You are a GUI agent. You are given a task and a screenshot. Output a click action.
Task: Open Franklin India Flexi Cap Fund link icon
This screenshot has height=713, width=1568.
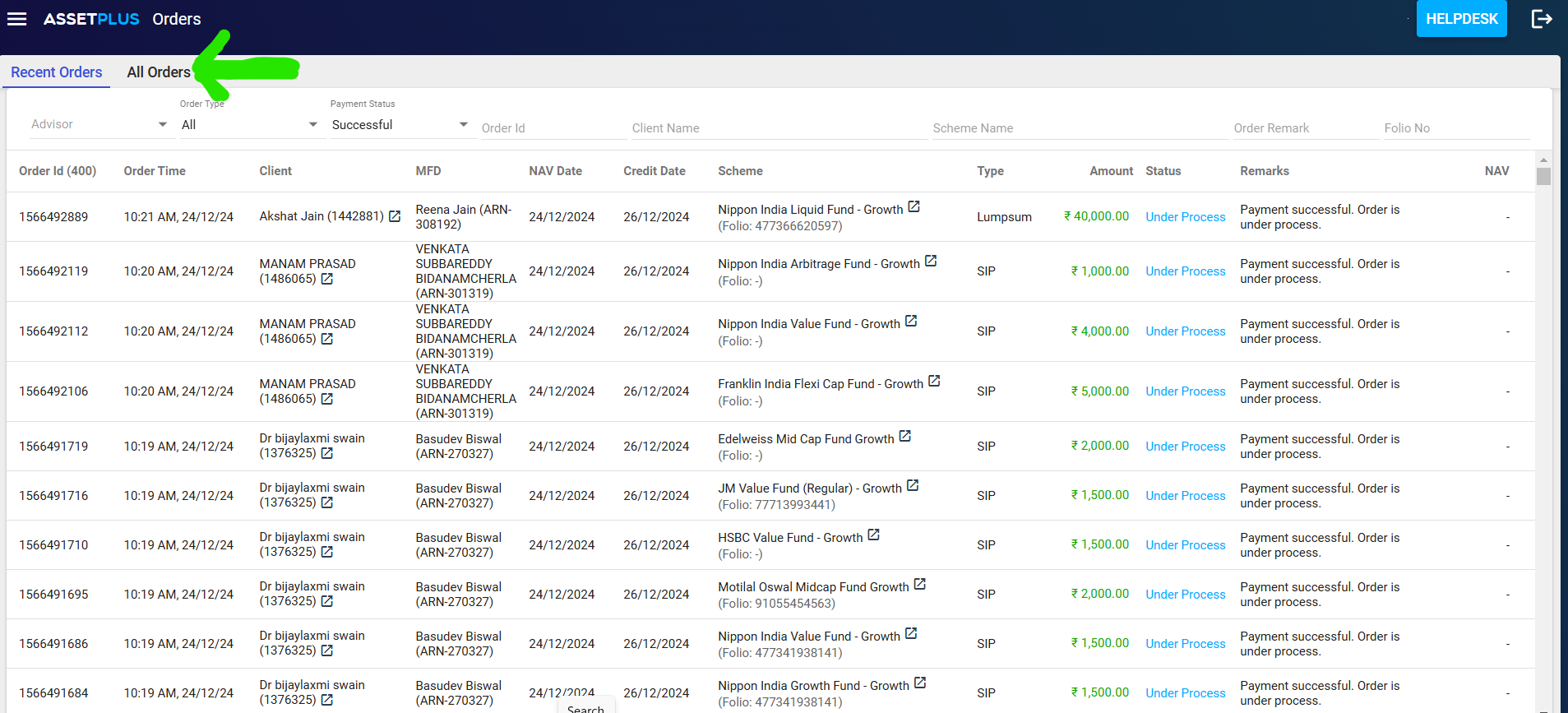(934, 382)
